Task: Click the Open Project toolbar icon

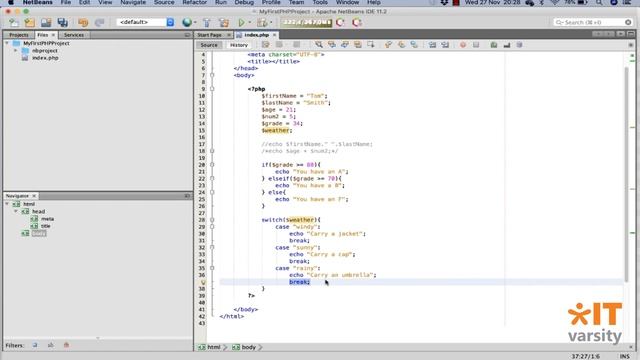Action: point(46,22)
